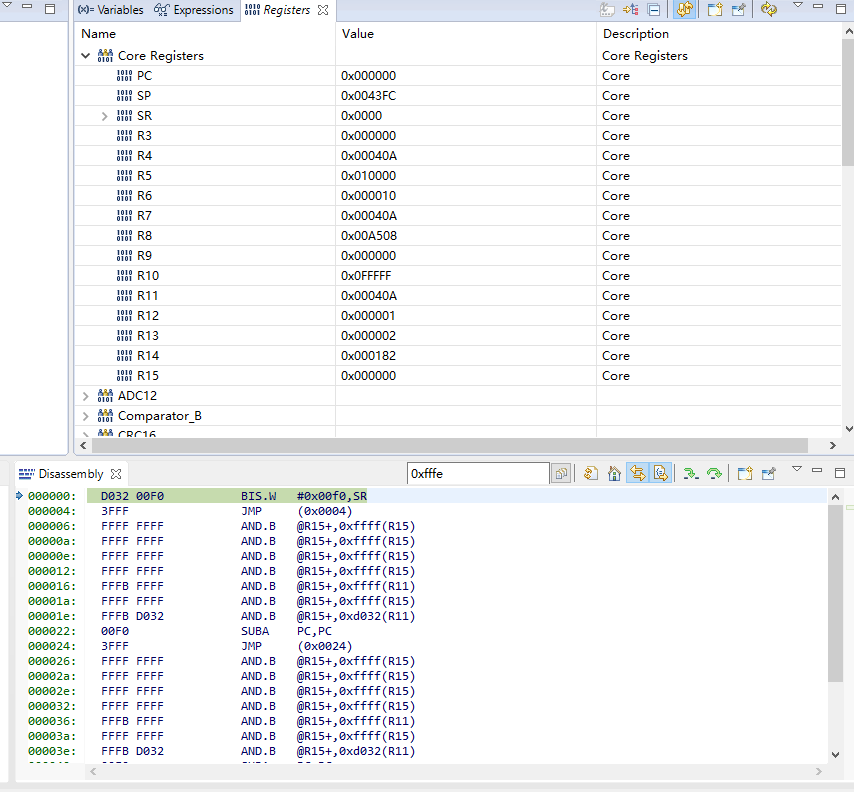Click Show Type Names icon in Registers toolbar
Viewport: 854px width, 792px height.
pyautogui.click(x=607, y=10)
